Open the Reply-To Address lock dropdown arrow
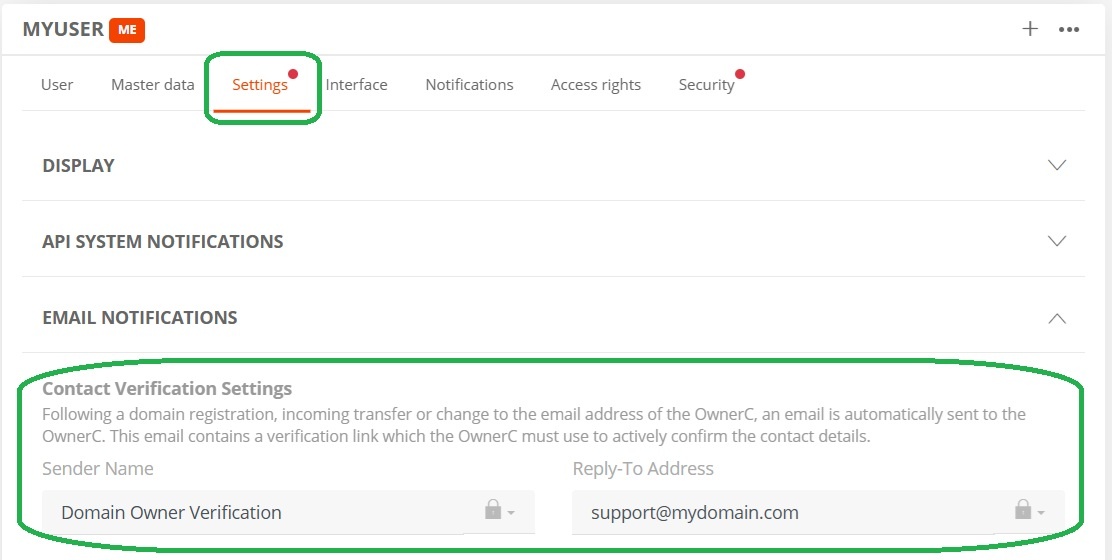Screen dimensions: 1112x560 pos(1041,513)
